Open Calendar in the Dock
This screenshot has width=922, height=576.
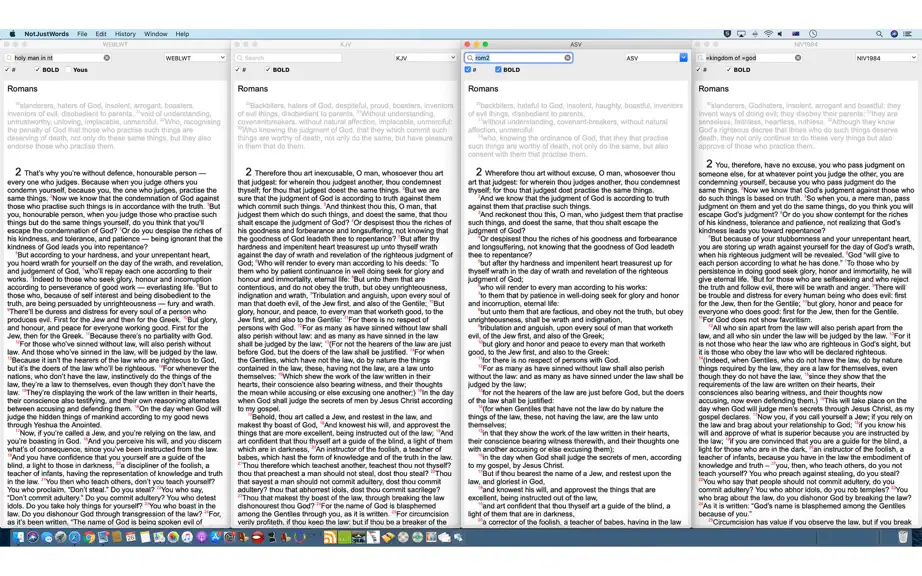click(131, 537)
